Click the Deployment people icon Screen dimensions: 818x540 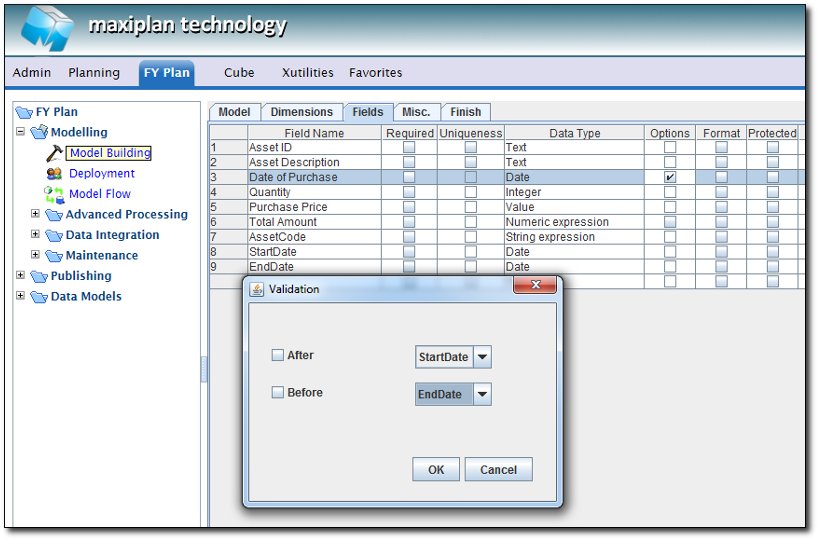pyautogui.click(x=53, y=173)
